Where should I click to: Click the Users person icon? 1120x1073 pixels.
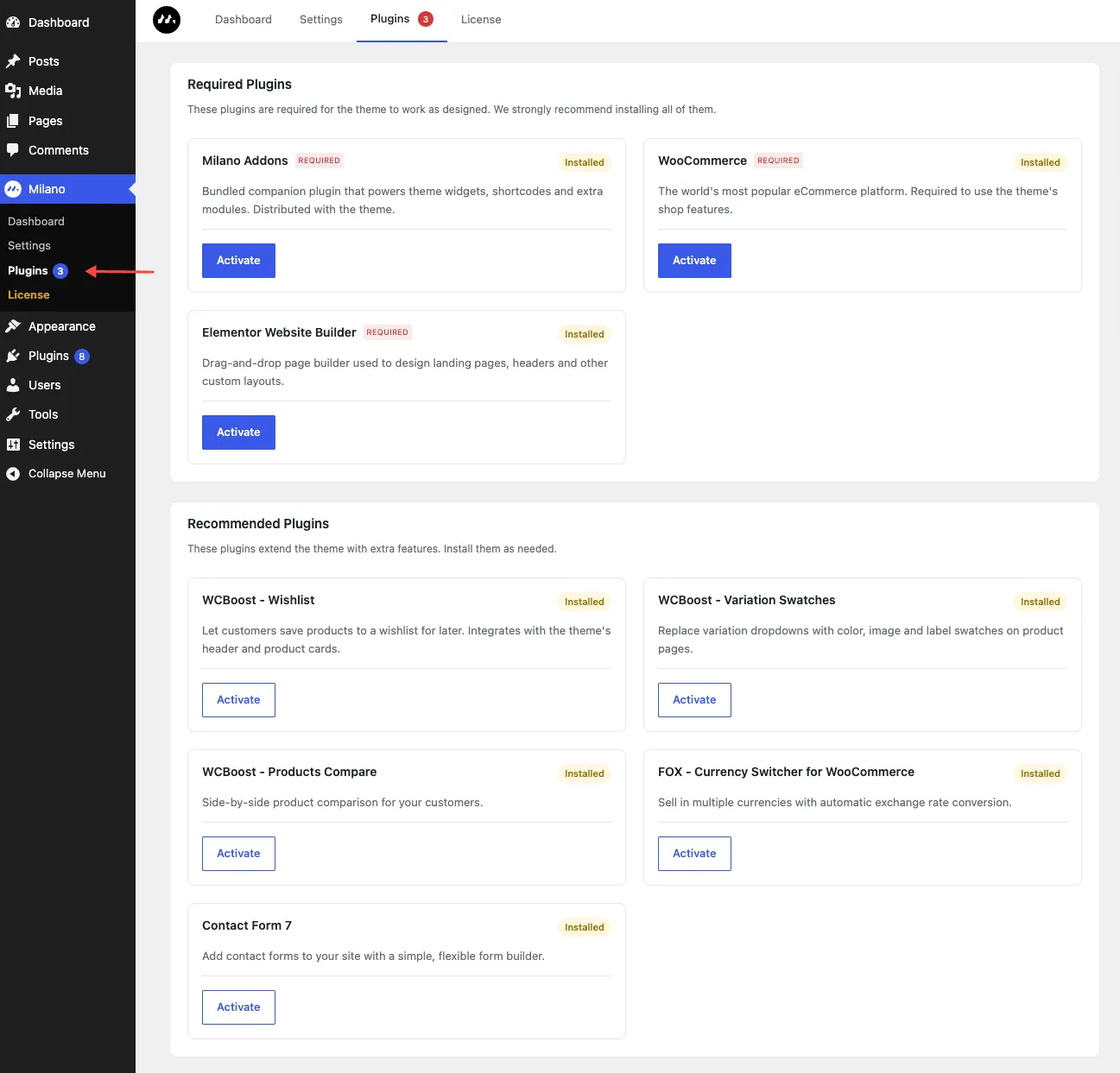13,385
